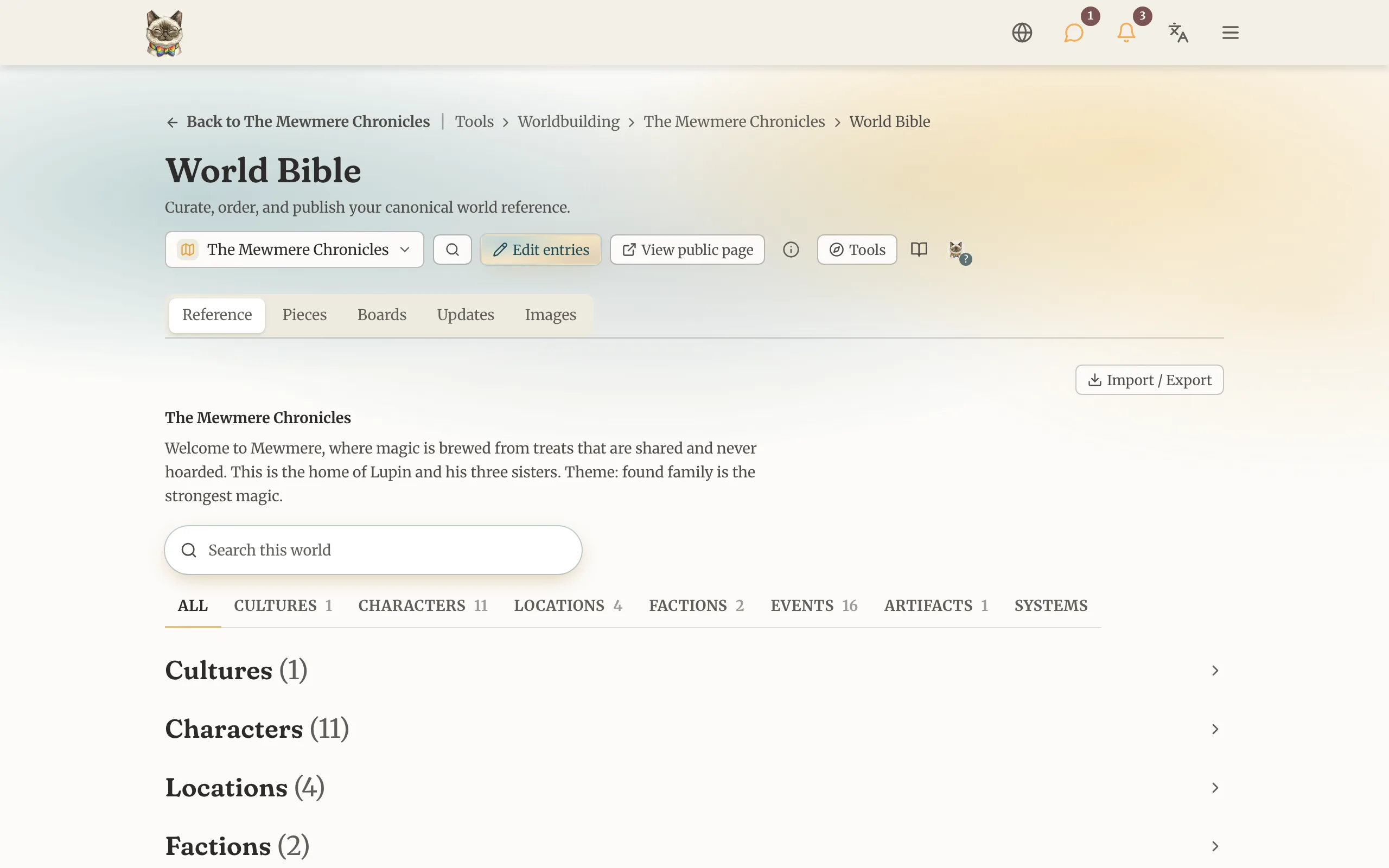Filter by LOCATIONS category
Viewport: 1389px width, 868px height.
point(568,605)
